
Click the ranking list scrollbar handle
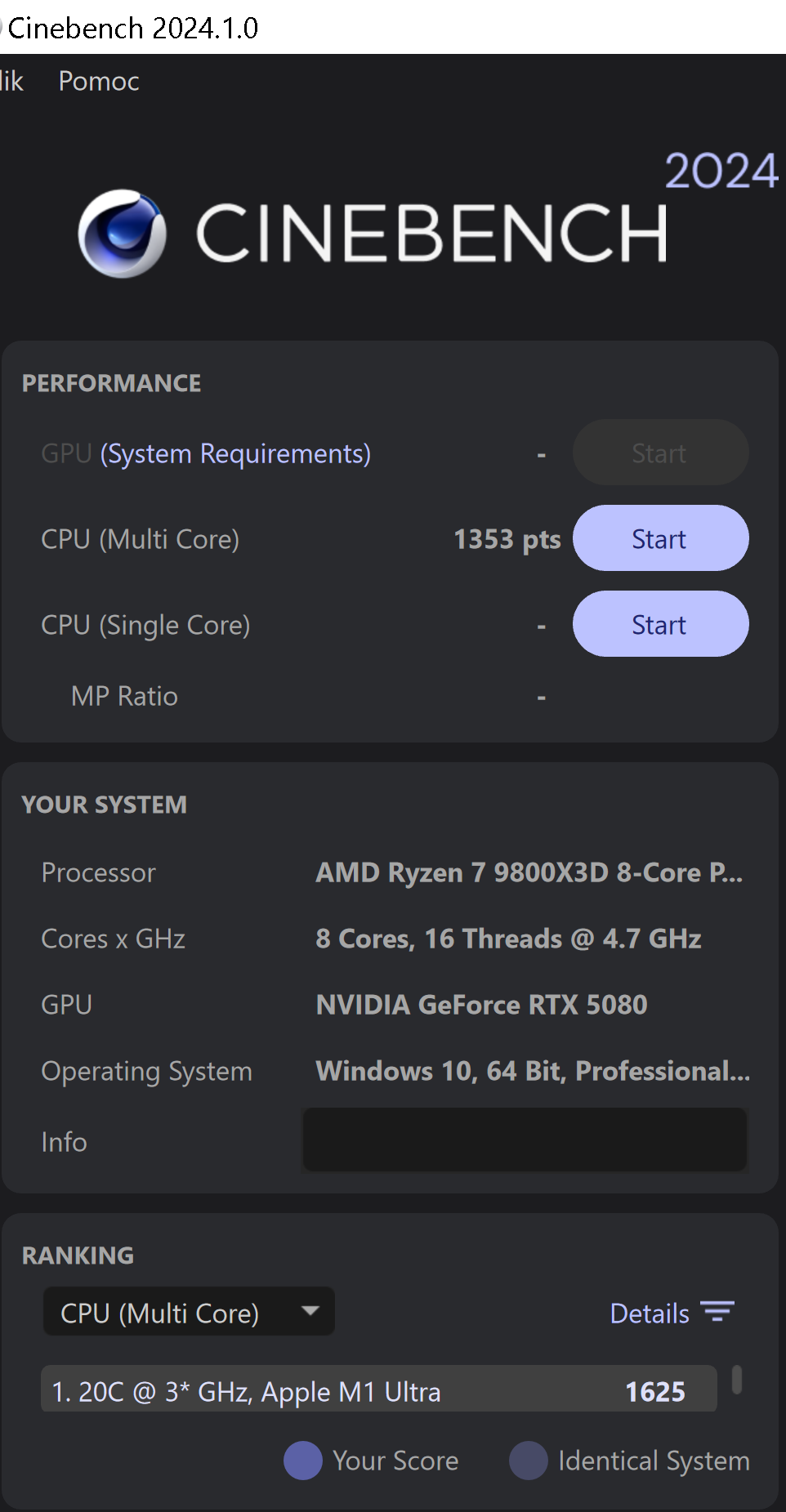coord(737,1380)
